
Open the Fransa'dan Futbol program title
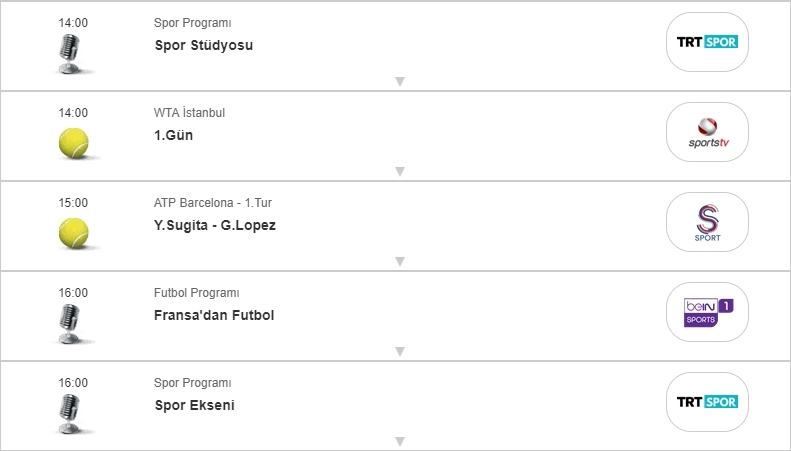pyautogui.click(x=214, y=315)
